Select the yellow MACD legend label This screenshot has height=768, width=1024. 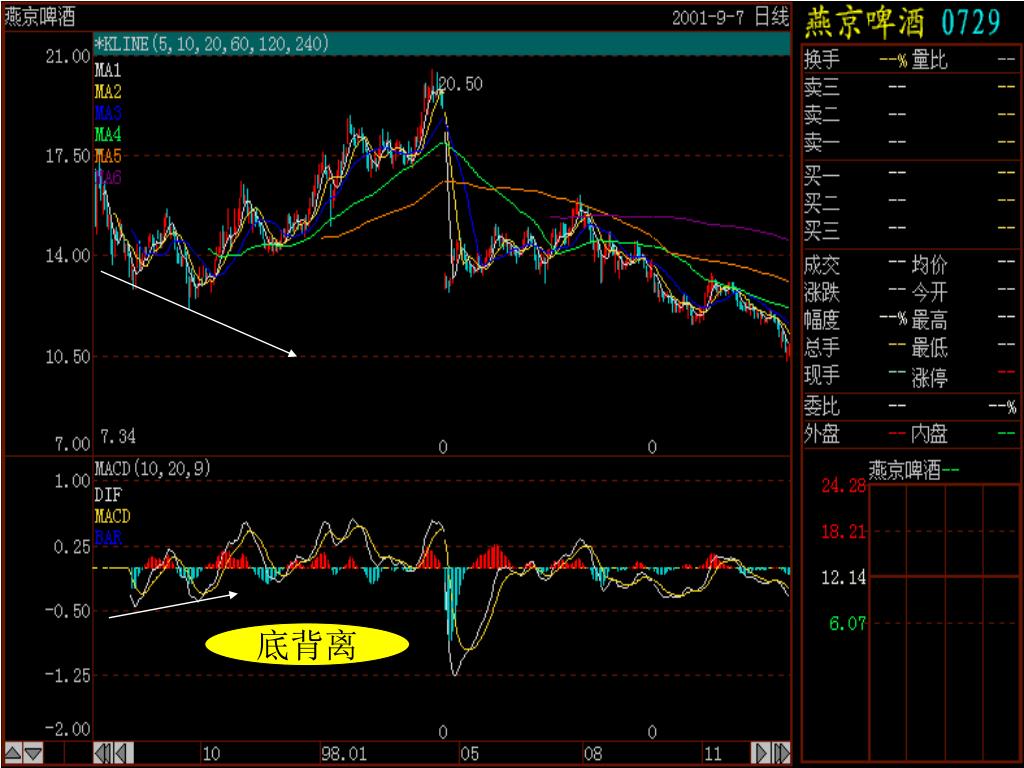(x=112, y=516)
